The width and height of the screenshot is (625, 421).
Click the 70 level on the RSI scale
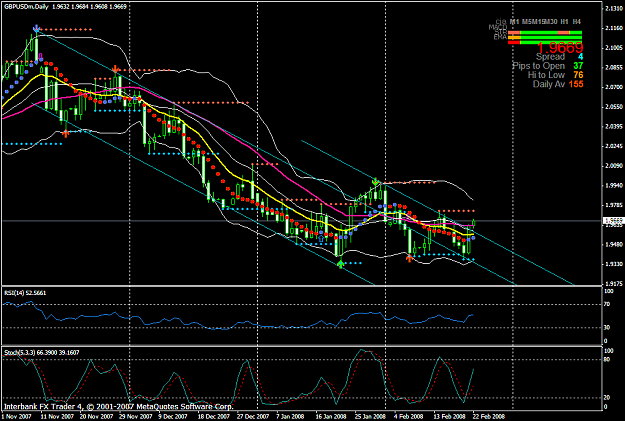[x=609, y=305]
